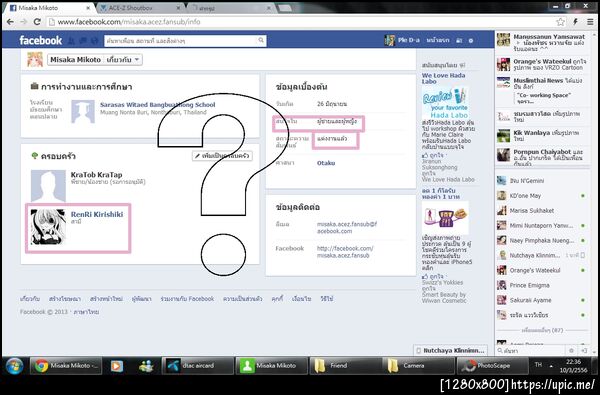Open RenRi Kirishiki's profile picture
The image size is (600, 395).
point(48,227)
